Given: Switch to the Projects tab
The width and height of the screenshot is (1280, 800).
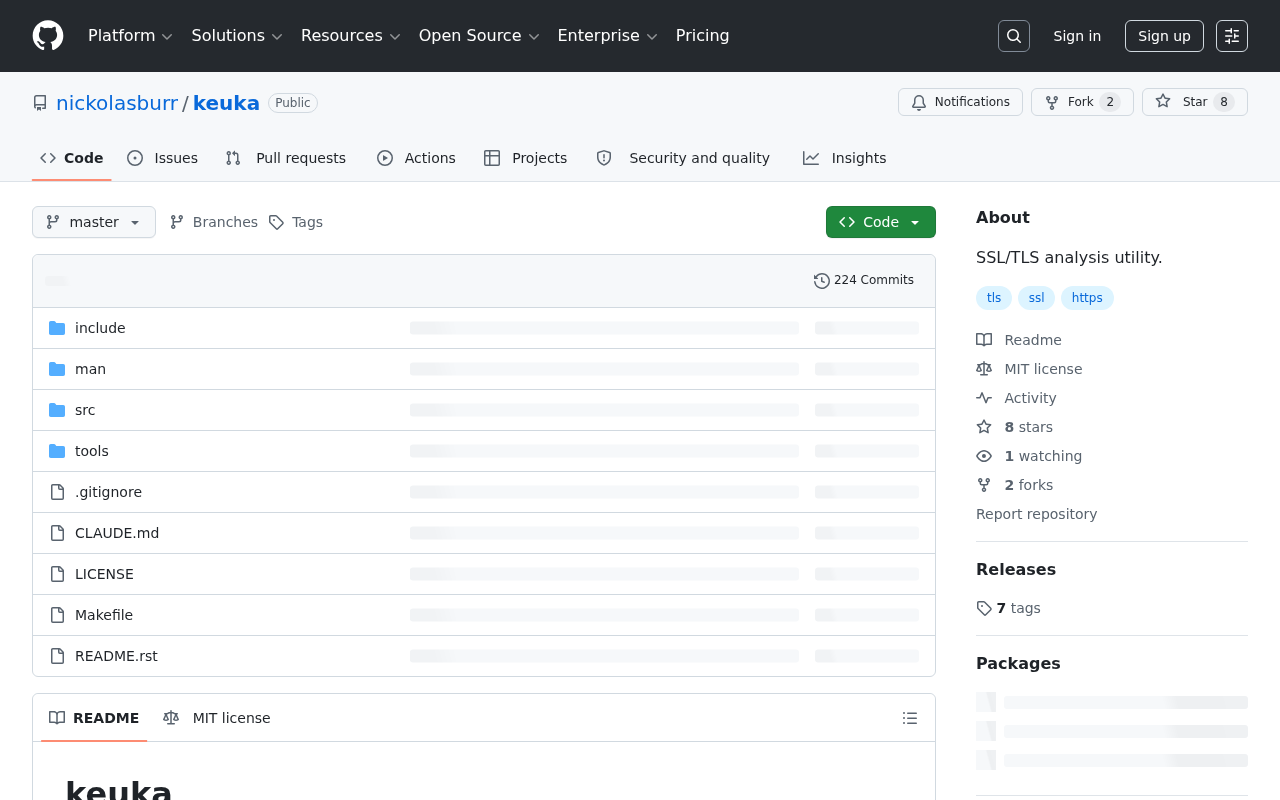Looking at the screenshot, I should point(525,158).
